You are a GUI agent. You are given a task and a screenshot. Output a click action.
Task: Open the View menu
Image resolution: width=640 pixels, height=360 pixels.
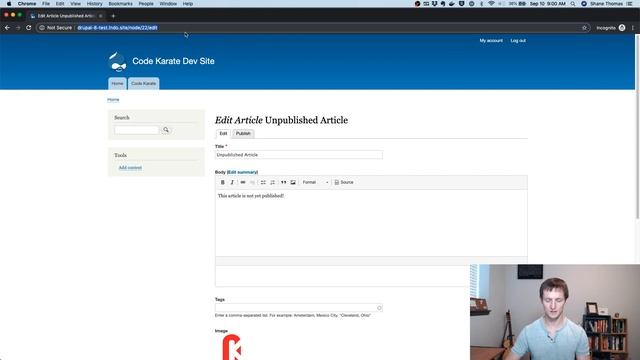point(75,4)
